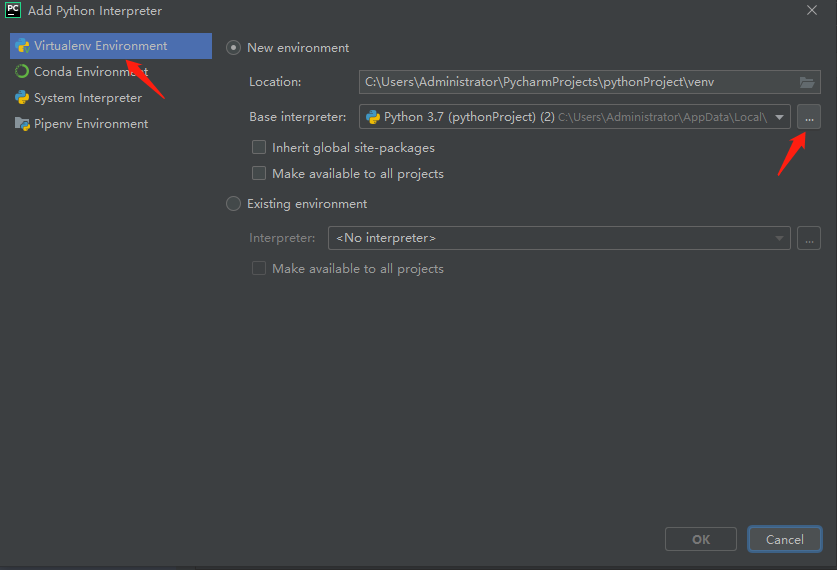837x570 pixels.
Task: Open the No interpreter dropdown
Action: pos(559,238)
